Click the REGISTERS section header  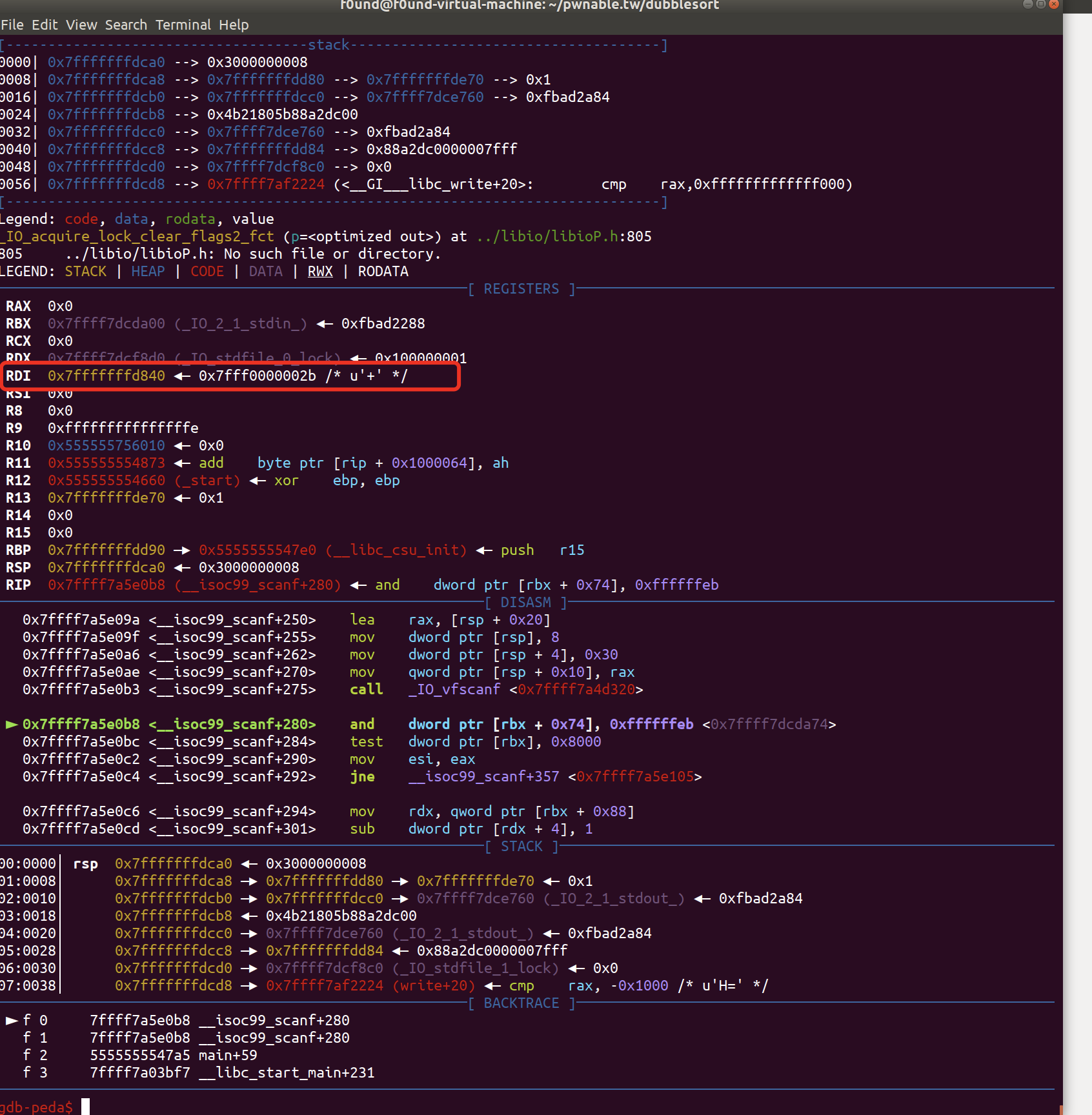[x=521, y=288]
